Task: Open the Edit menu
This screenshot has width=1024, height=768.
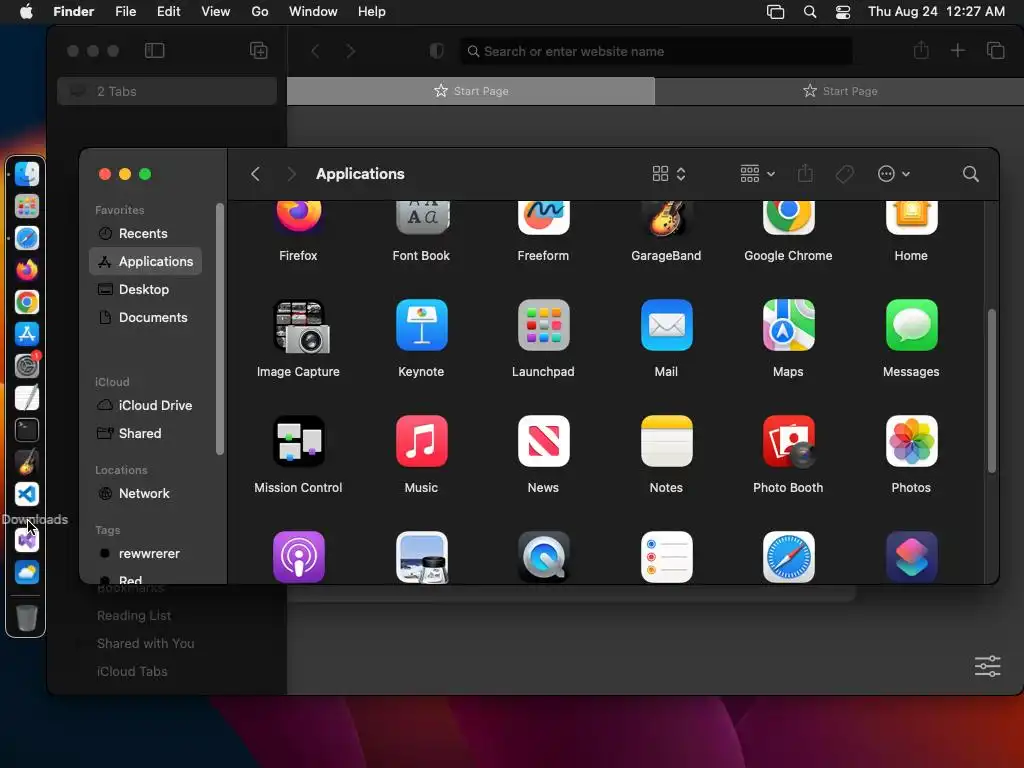Action: coord(168,11)
